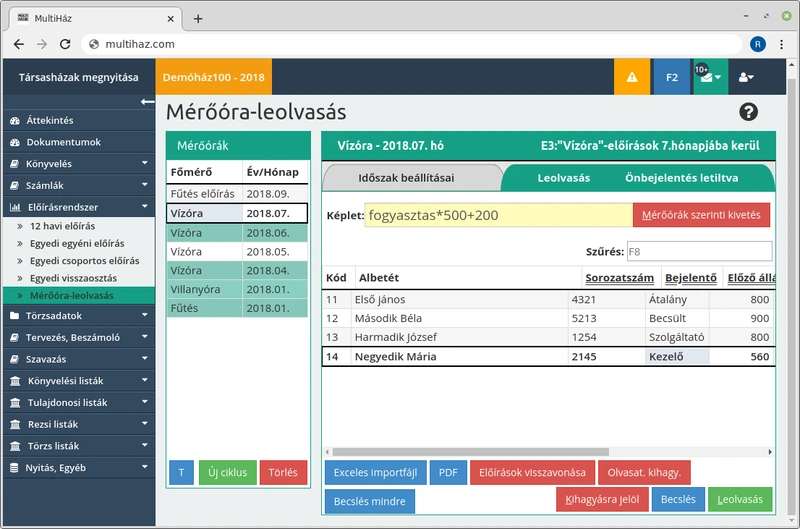Switch to the Leolvasás tab
This screenshot has height=529, width=800.
[564, 178]
